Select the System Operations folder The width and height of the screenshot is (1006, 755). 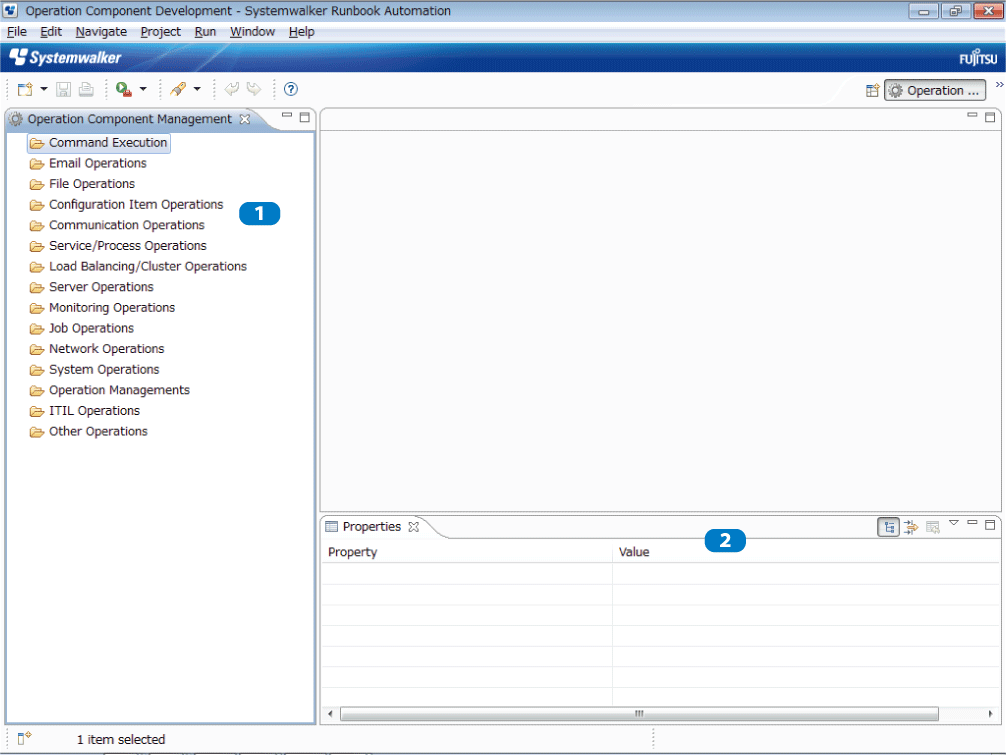pyautogui.click(x=94, y=369)
